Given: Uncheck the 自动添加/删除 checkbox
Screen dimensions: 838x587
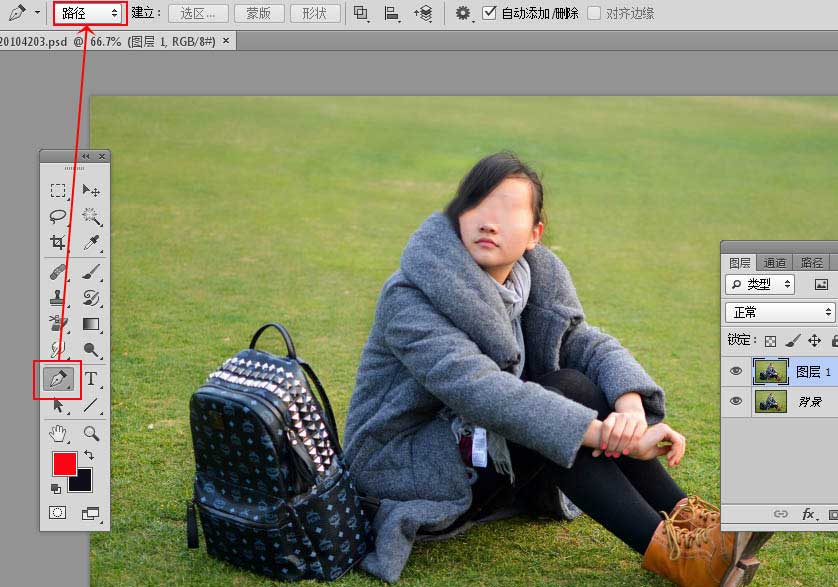Looking at the screenshot, I should pos(489,13).
